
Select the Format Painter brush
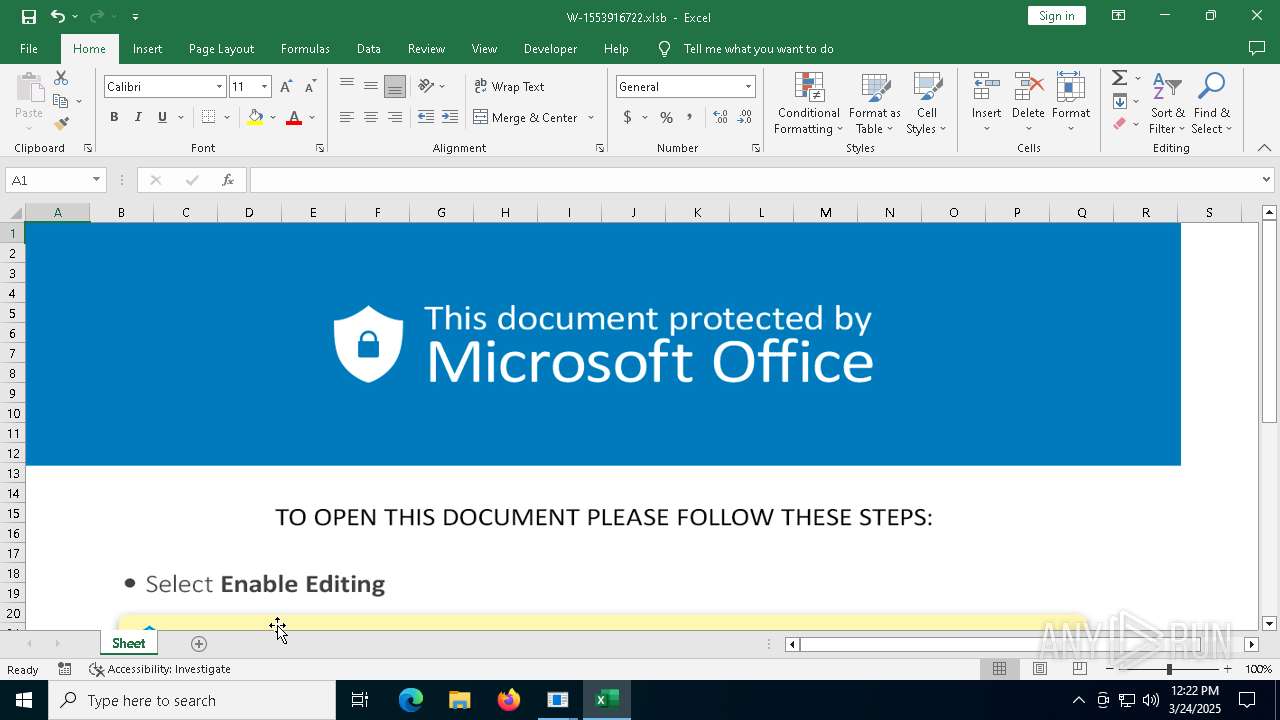(x=61, y=124)
